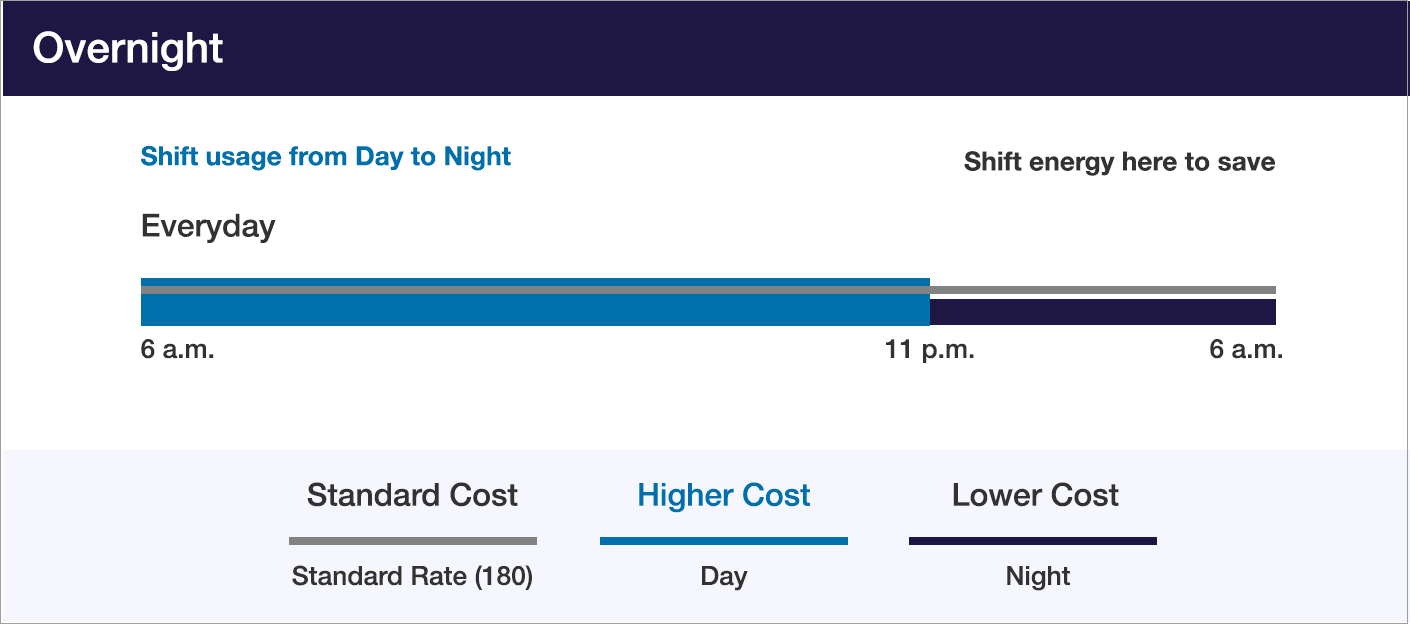The image size is (1410, 624).
Task: Click the Standard Cost legend heading
Action: [x=412, y=495]
